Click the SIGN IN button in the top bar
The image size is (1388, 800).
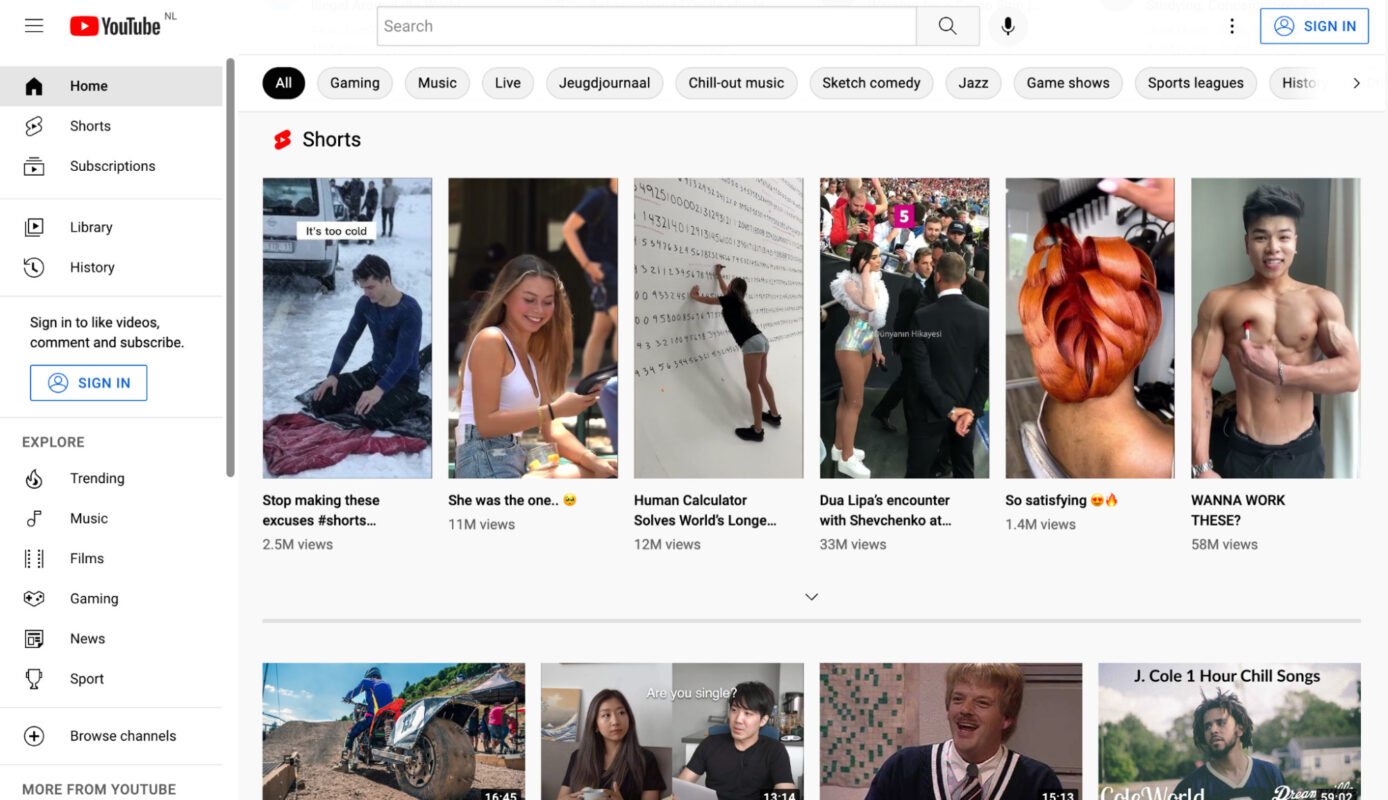click(x=1314, y=26)
